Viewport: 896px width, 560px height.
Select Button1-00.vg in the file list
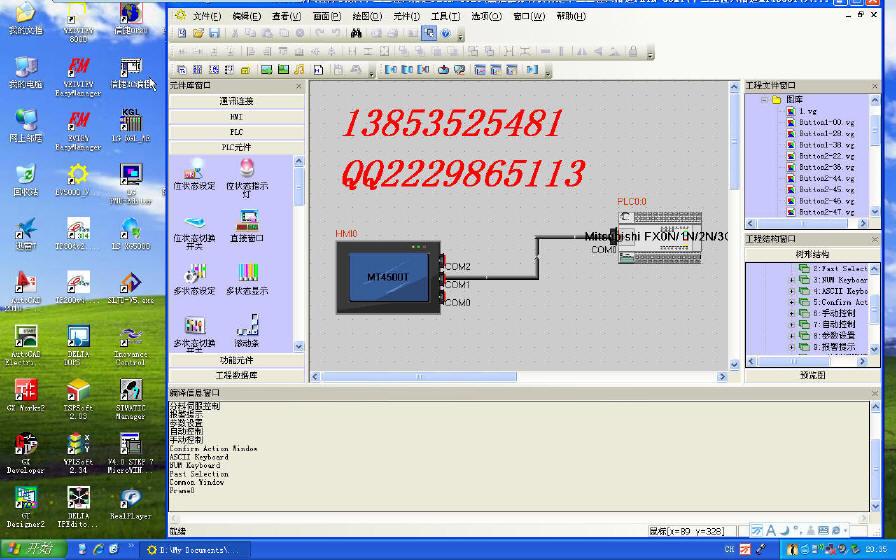[x=826, y=122]
